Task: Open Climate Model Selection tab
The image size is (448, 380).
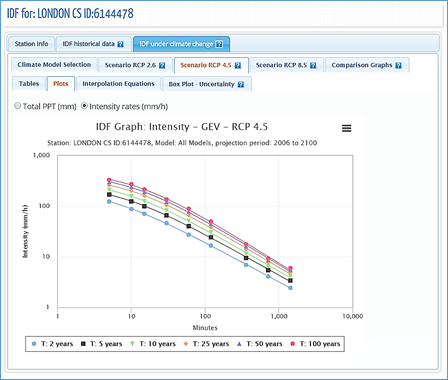Action: tap(54, 65)
